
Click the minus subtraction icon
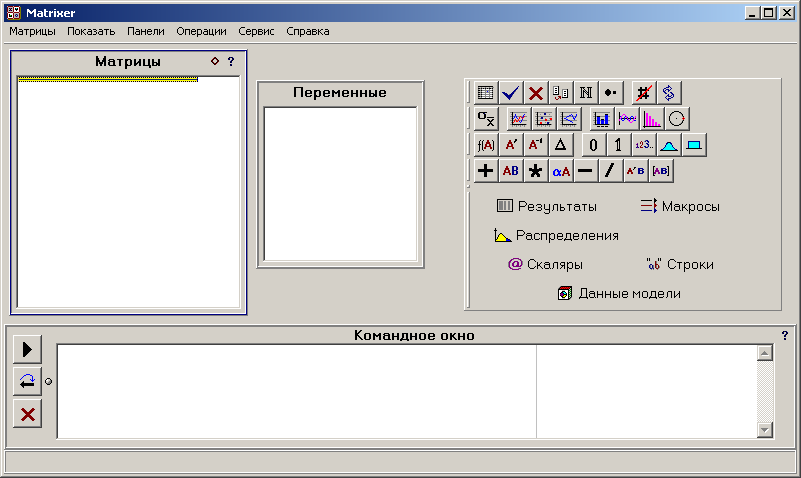pos(585,171)
